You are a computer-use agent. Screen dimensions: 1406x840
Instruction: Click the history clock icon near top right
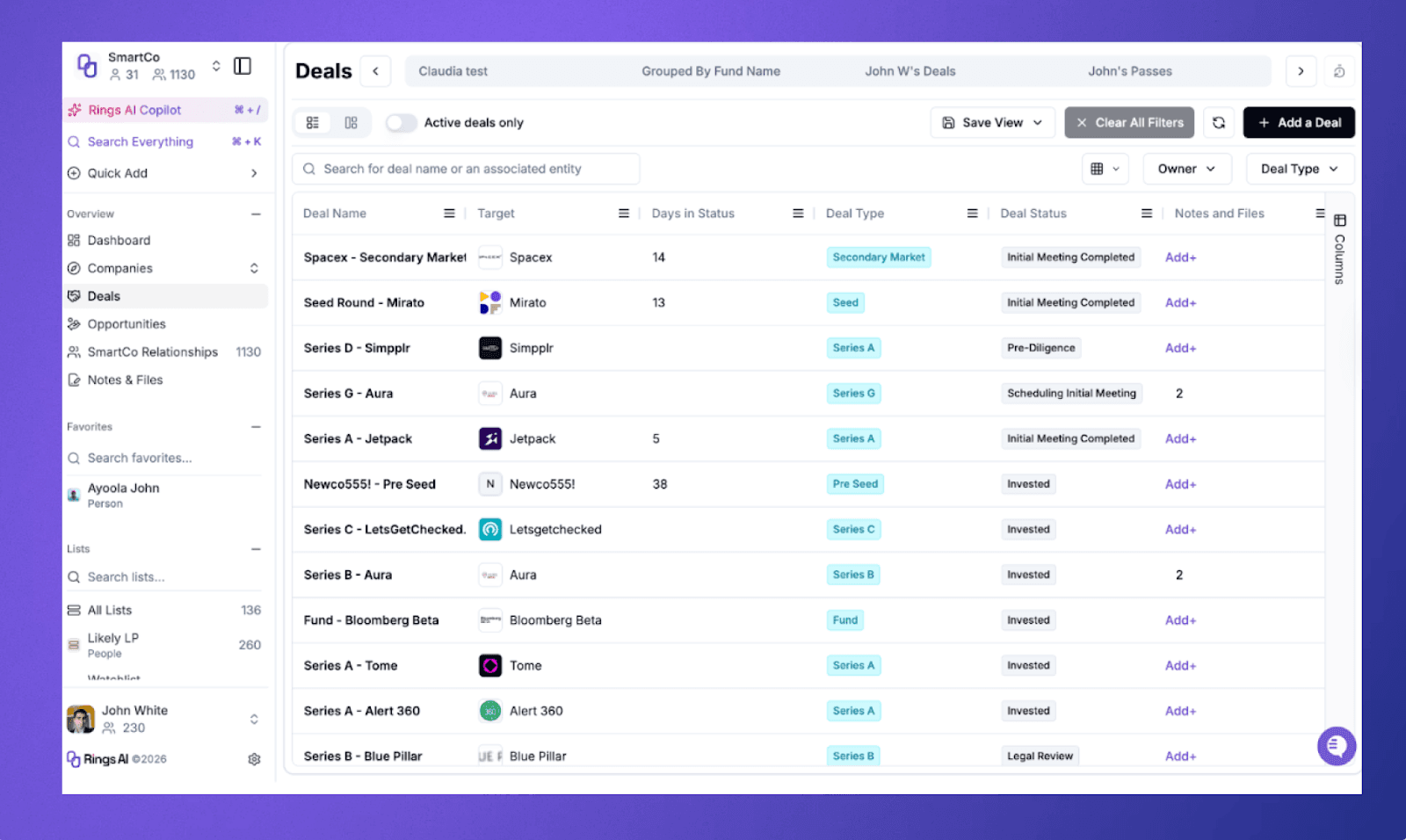click(x=1339, y=71)
